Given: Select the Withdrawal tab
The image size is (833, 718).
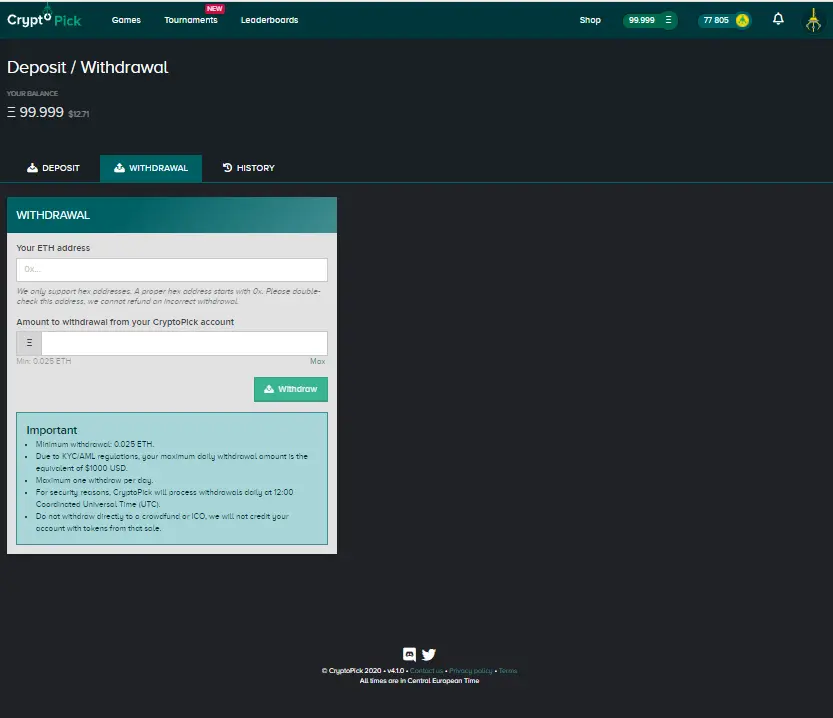Looking at the screenshot, I should coord(151,168).
